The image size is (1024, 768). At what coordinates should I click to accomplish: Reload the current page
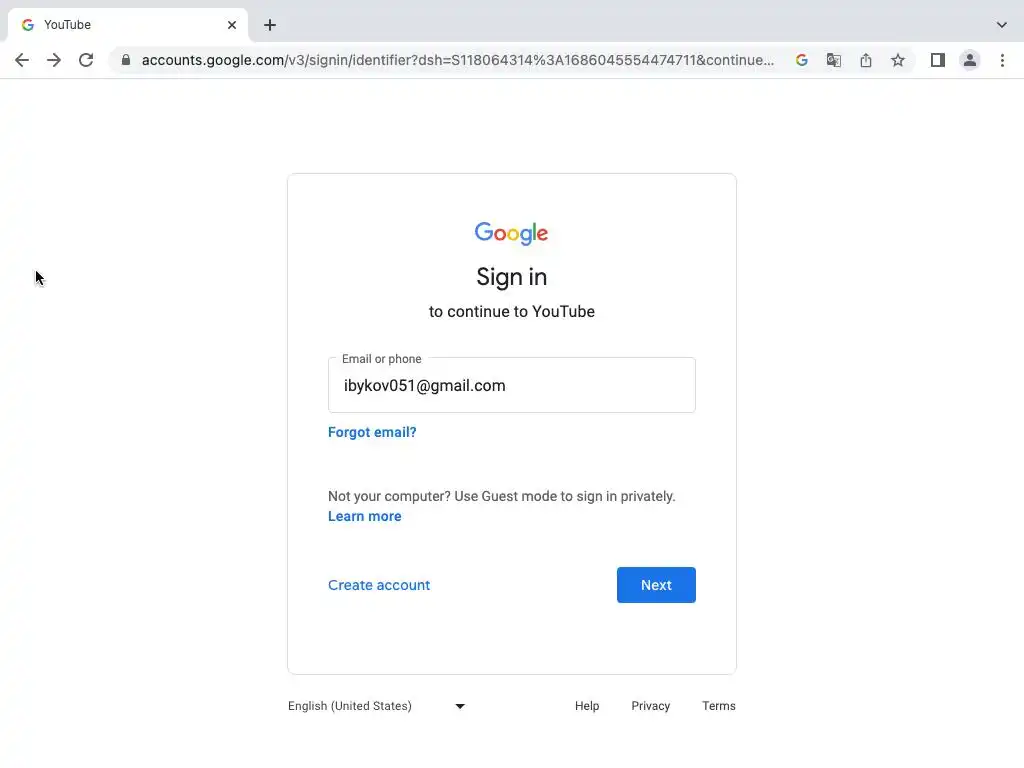(x=86, y=60)
